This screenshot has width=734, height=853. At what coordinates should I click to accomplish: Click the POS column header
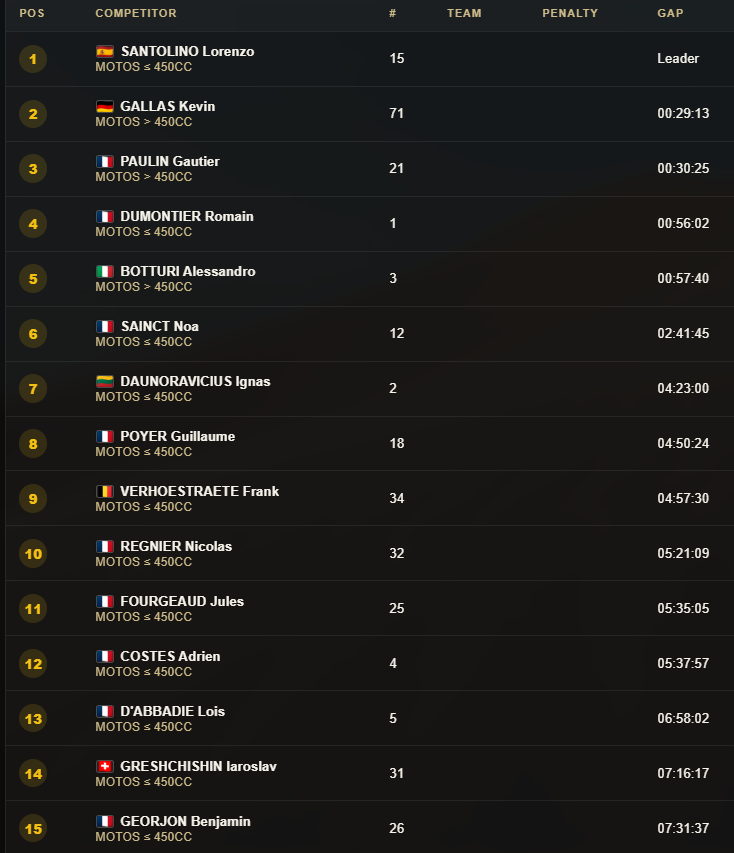point(32,13)
